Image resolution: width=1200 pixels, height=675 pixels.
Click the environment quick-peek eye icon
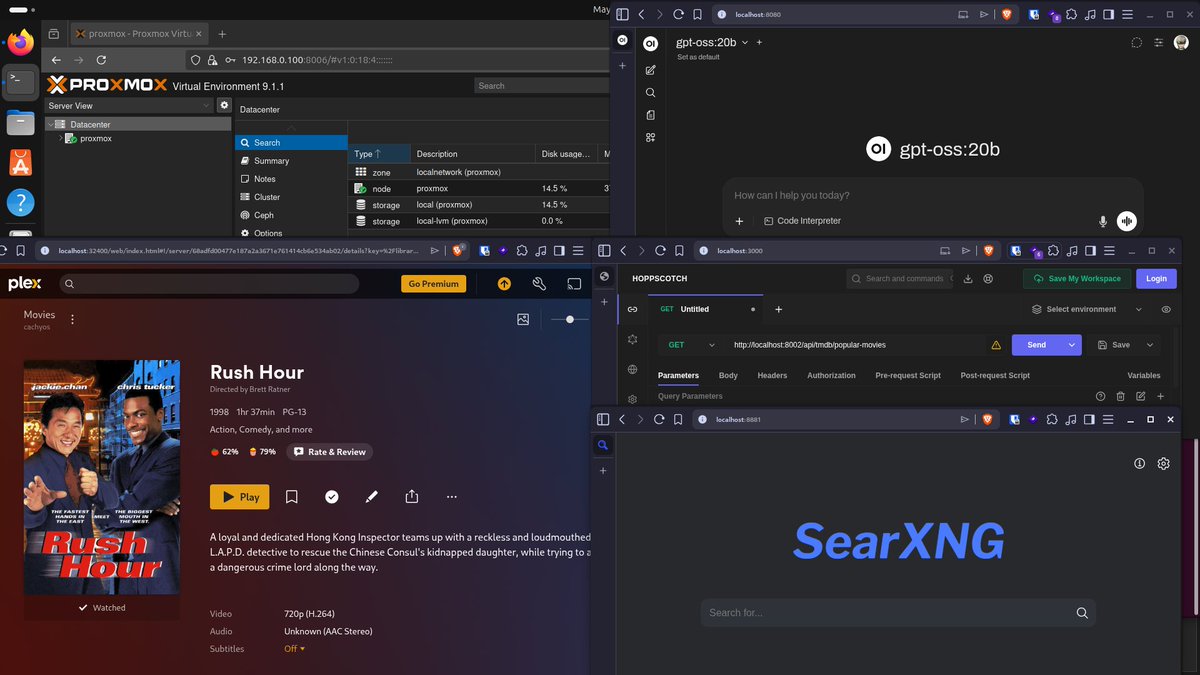(x=1166, y=310)
